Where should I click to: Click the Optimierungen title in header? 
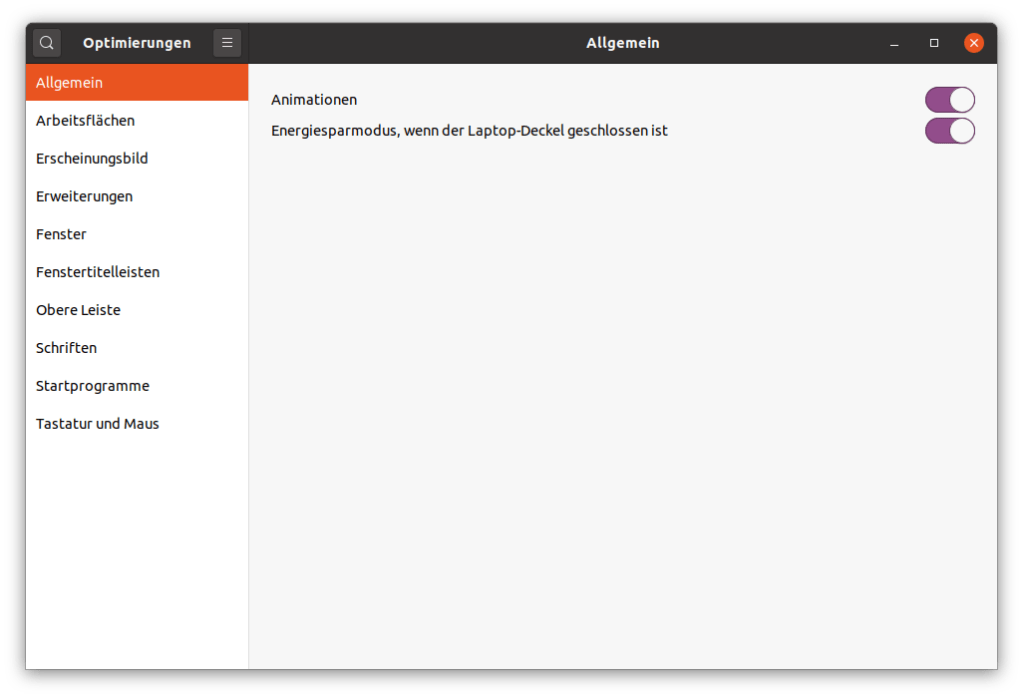(137, 43)
